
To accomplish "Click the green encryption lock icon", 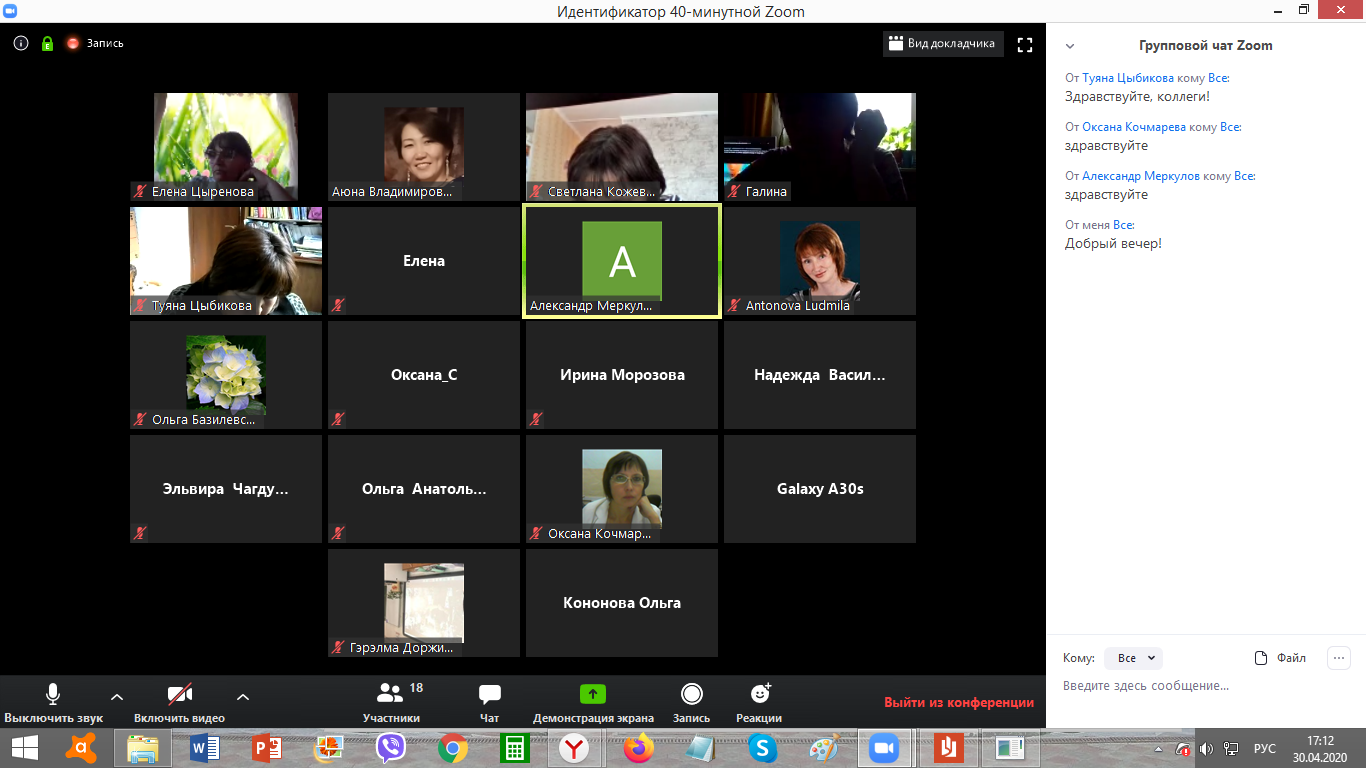I will click(47, 44).
